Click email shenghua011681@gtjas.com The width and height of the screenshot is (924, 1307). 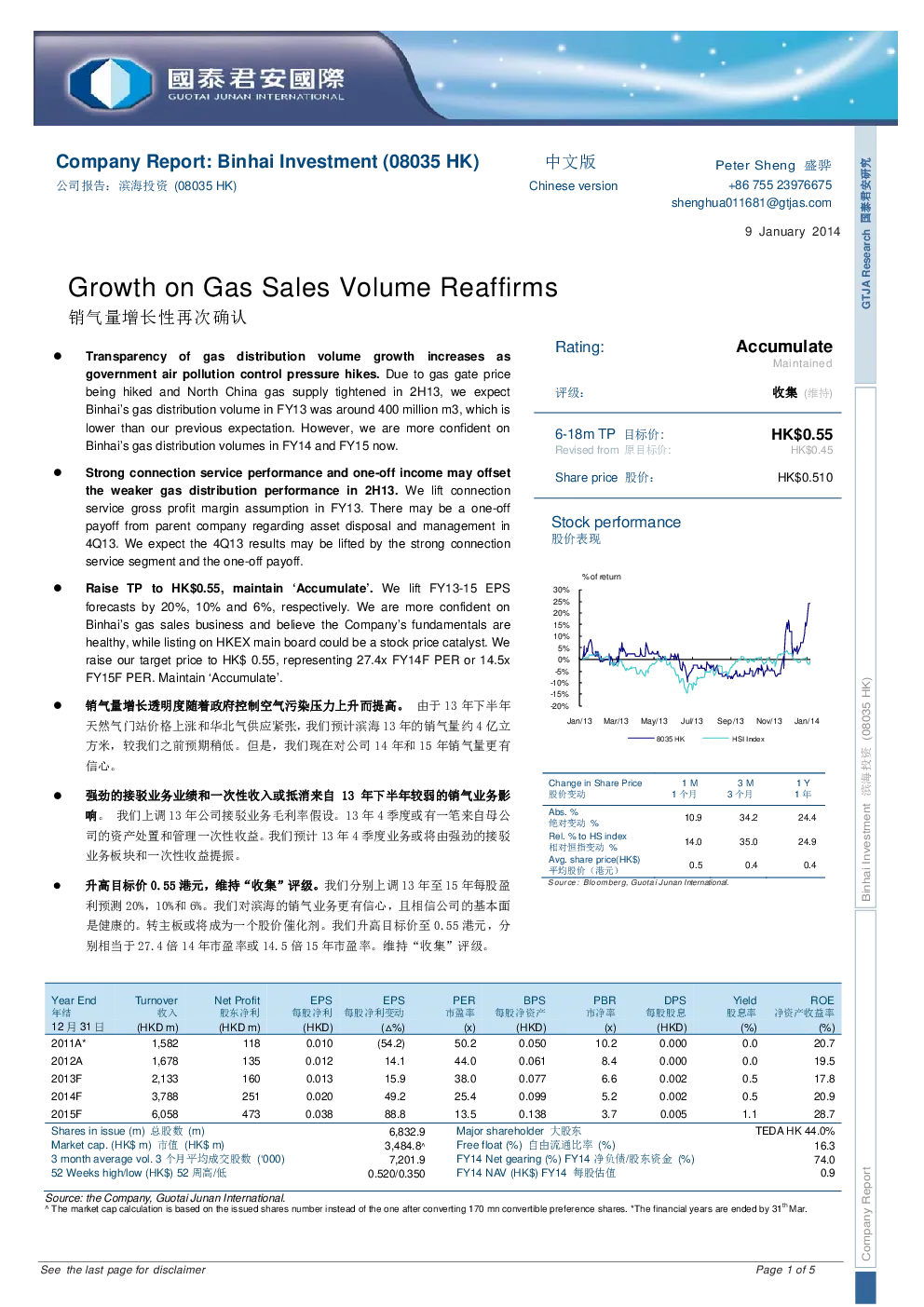(752, 203)
